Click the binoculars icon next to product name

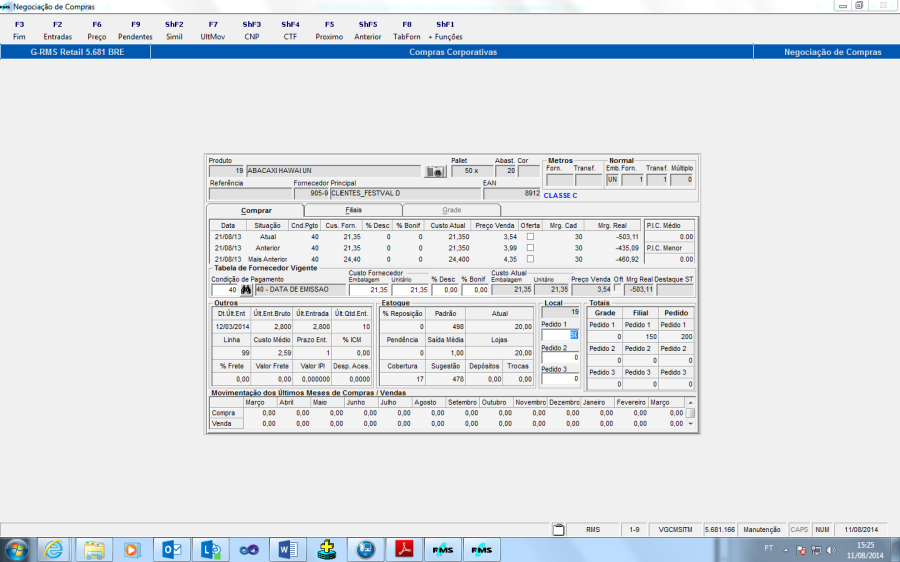coord(435,172)
